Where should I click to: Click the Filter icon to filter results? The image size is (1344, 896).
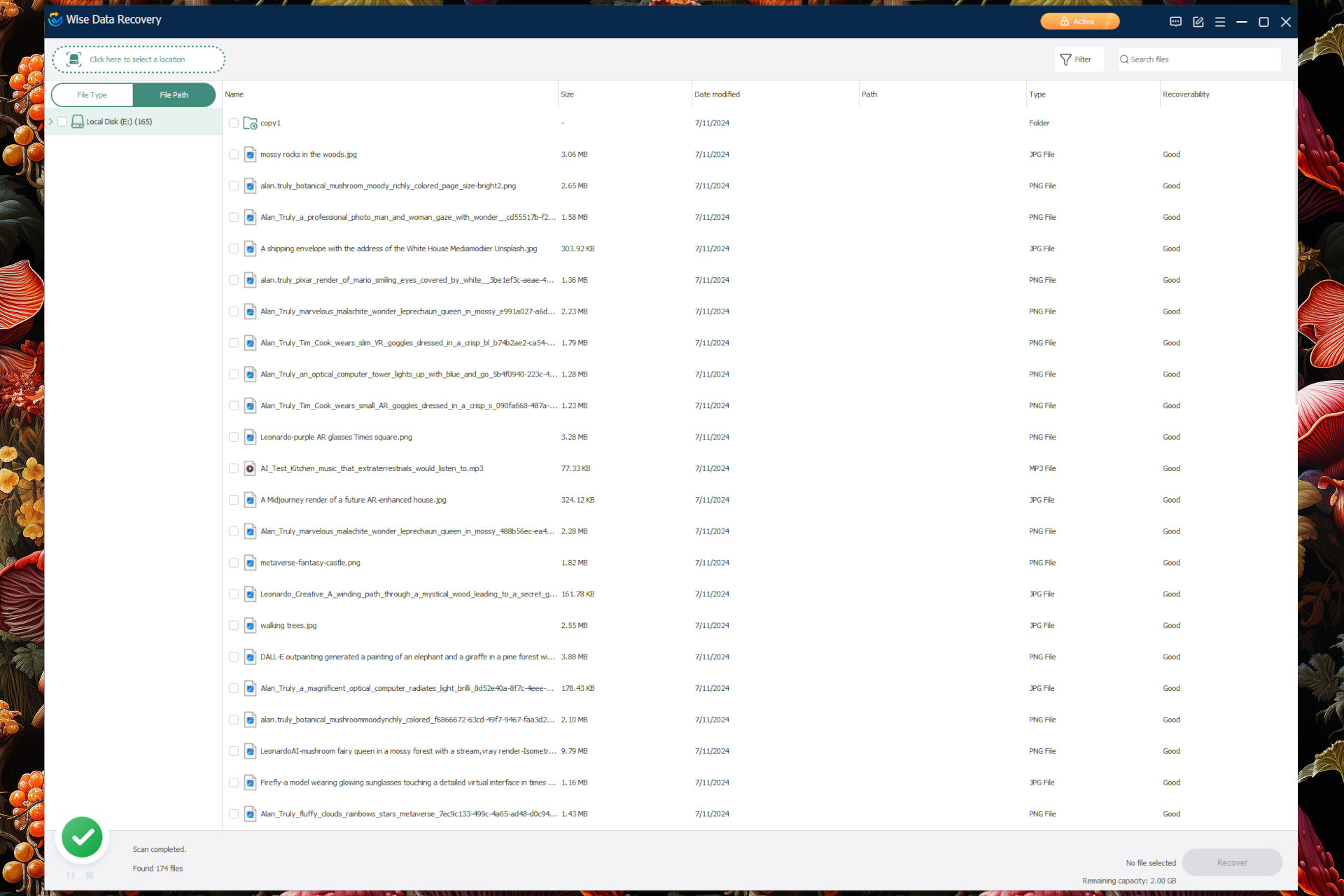pyautogui.click(x=1080, y=59)
